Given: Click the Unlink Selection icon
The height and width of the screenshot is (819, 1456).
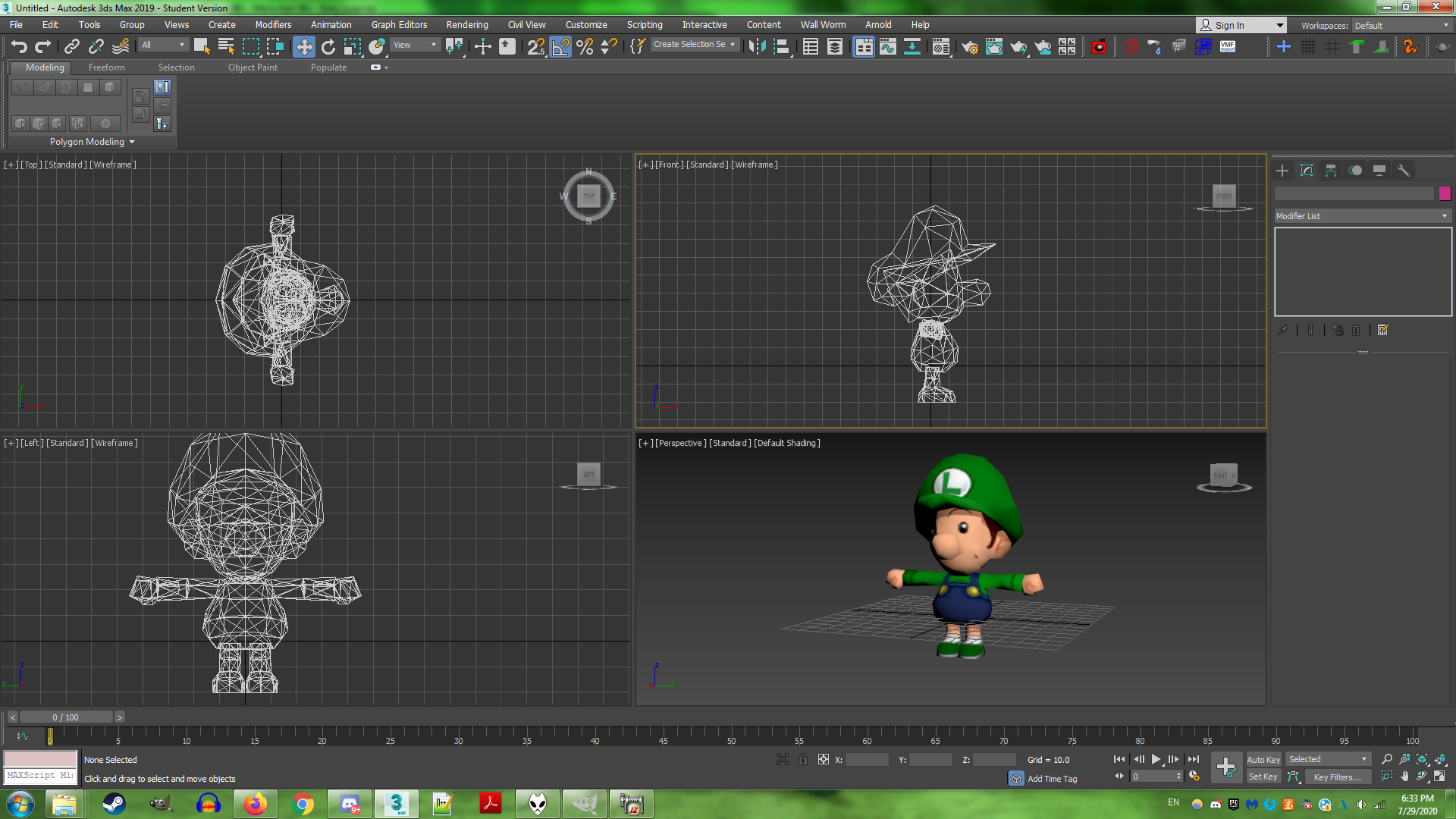Looking at the screenshot, I should pyautogui.click(x=96, y=47).
